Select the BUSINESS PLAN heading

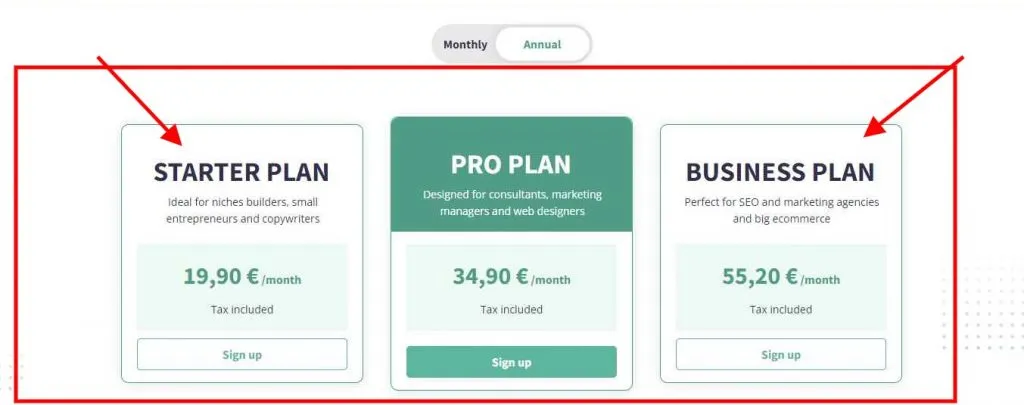click(780, 172)
